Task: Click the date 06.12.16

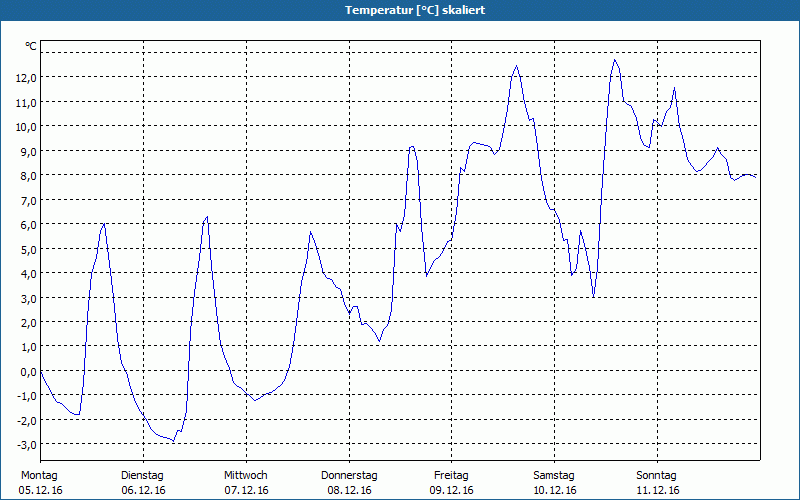Action: pos(143,490)
